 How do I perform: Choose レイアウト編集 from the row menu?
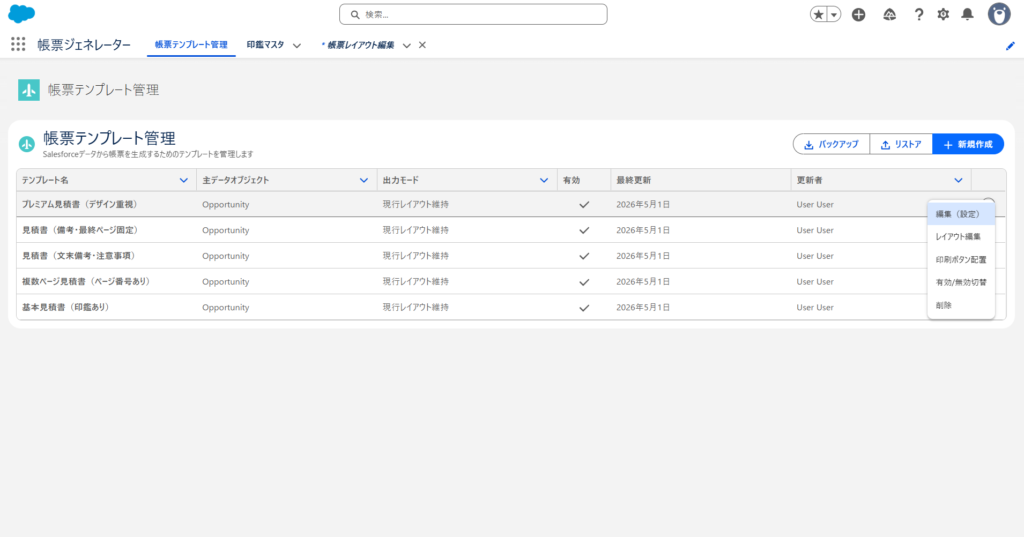[961, 236]
